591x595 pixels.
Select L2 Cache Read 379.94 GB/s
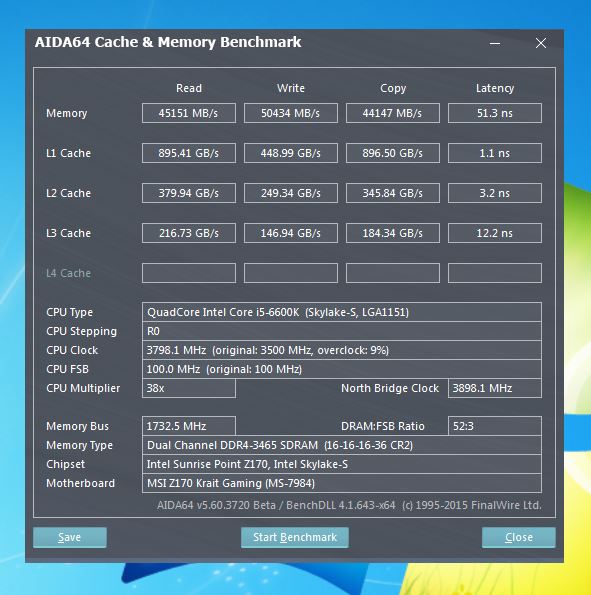click(x=189, y=193)
